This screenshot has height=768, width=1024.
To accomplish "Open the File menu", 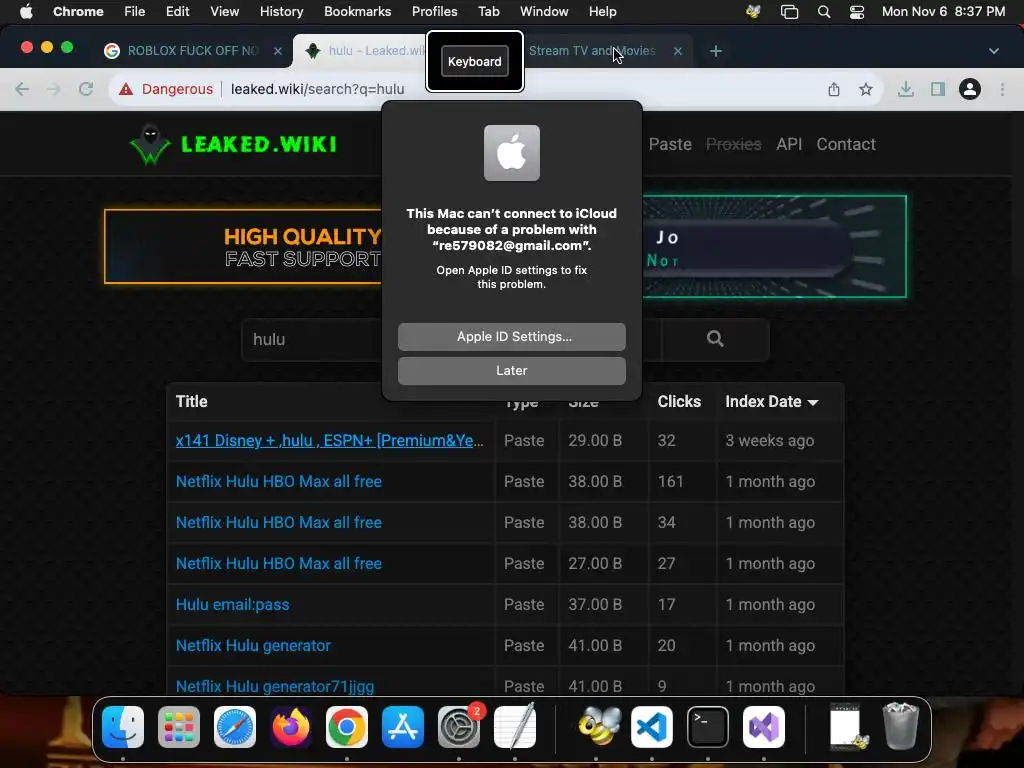I will pyautogui.click(x=135, y=12).
